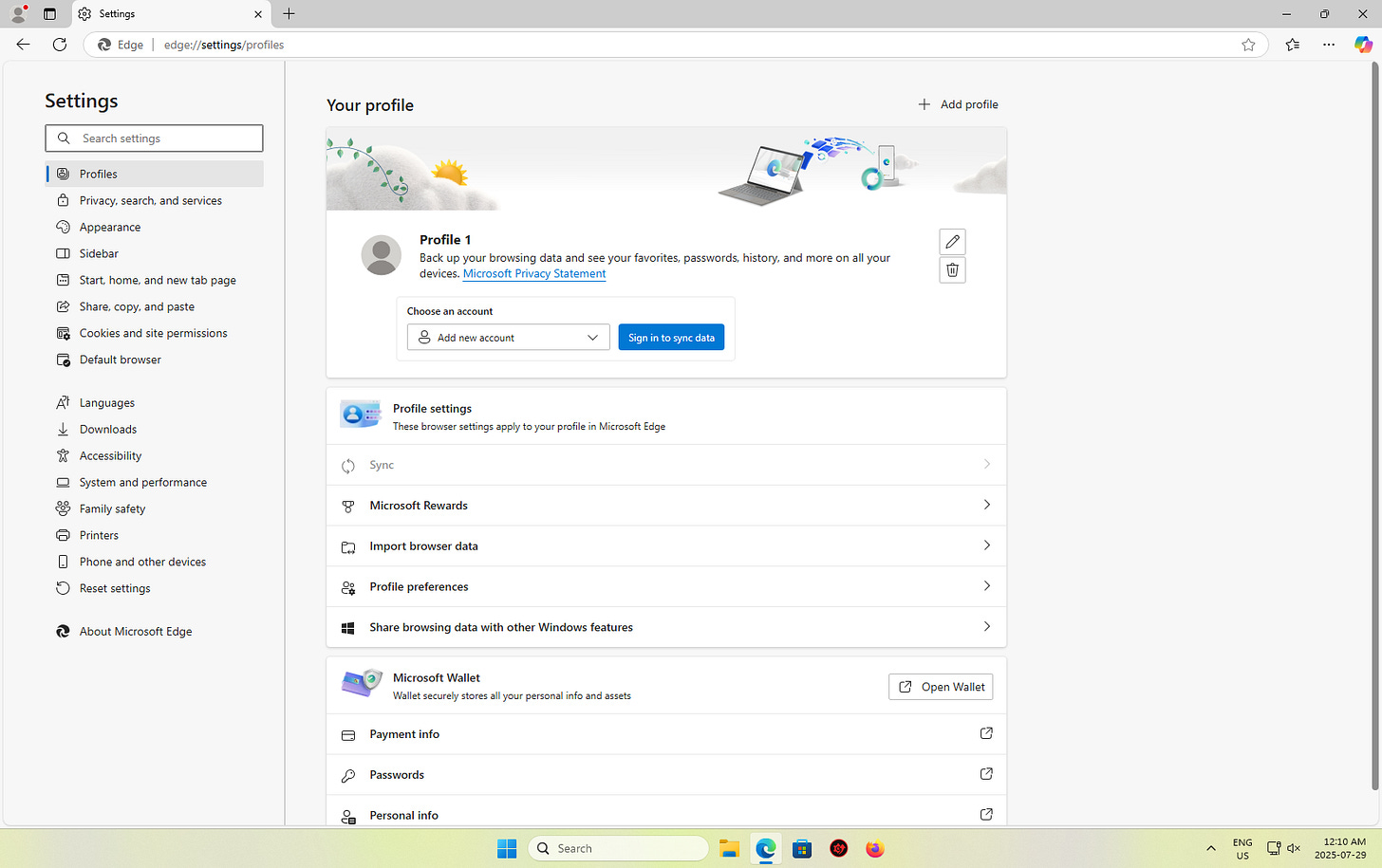Open Import browser data row
The height and width of the screenshot is (868, 1382).
pos(666,546)
